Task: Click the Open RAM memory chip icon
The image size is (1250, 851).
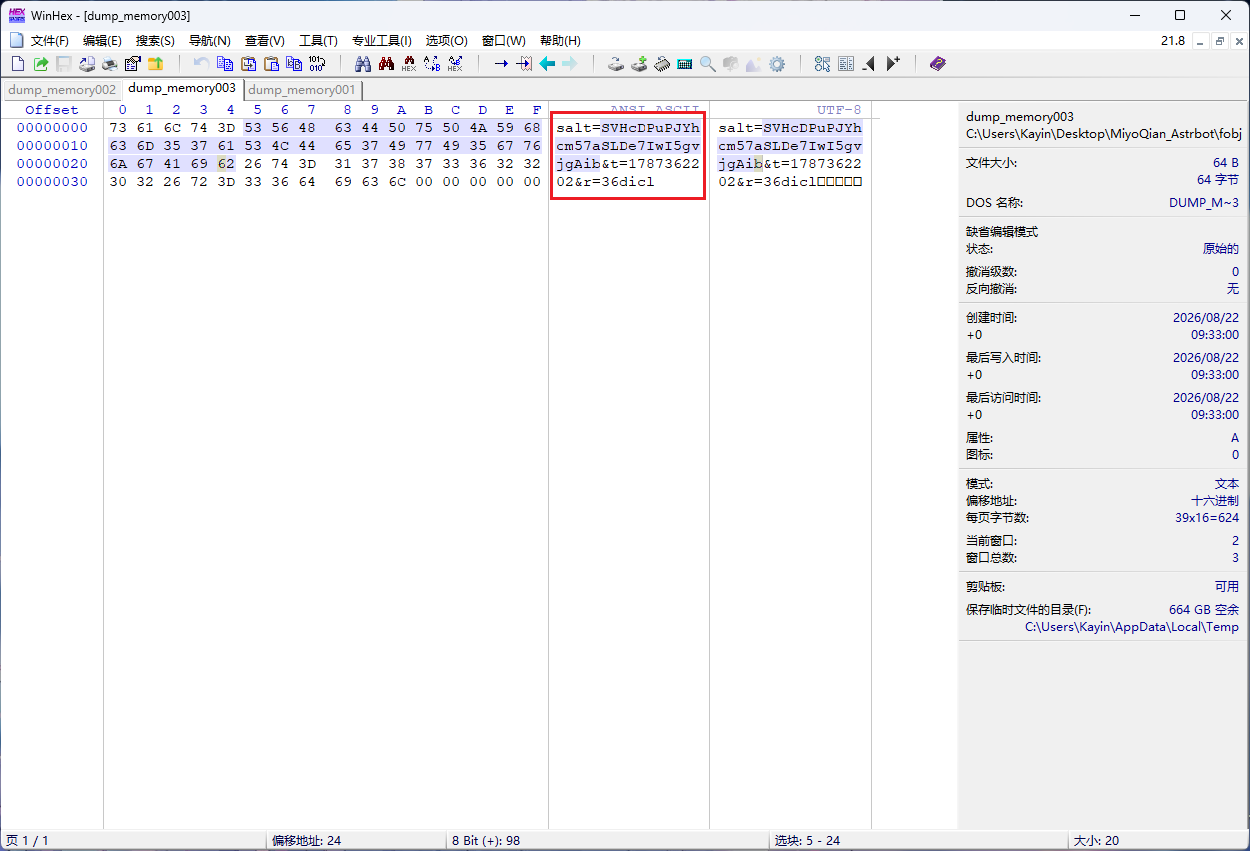Action: (x=662, y=64)
